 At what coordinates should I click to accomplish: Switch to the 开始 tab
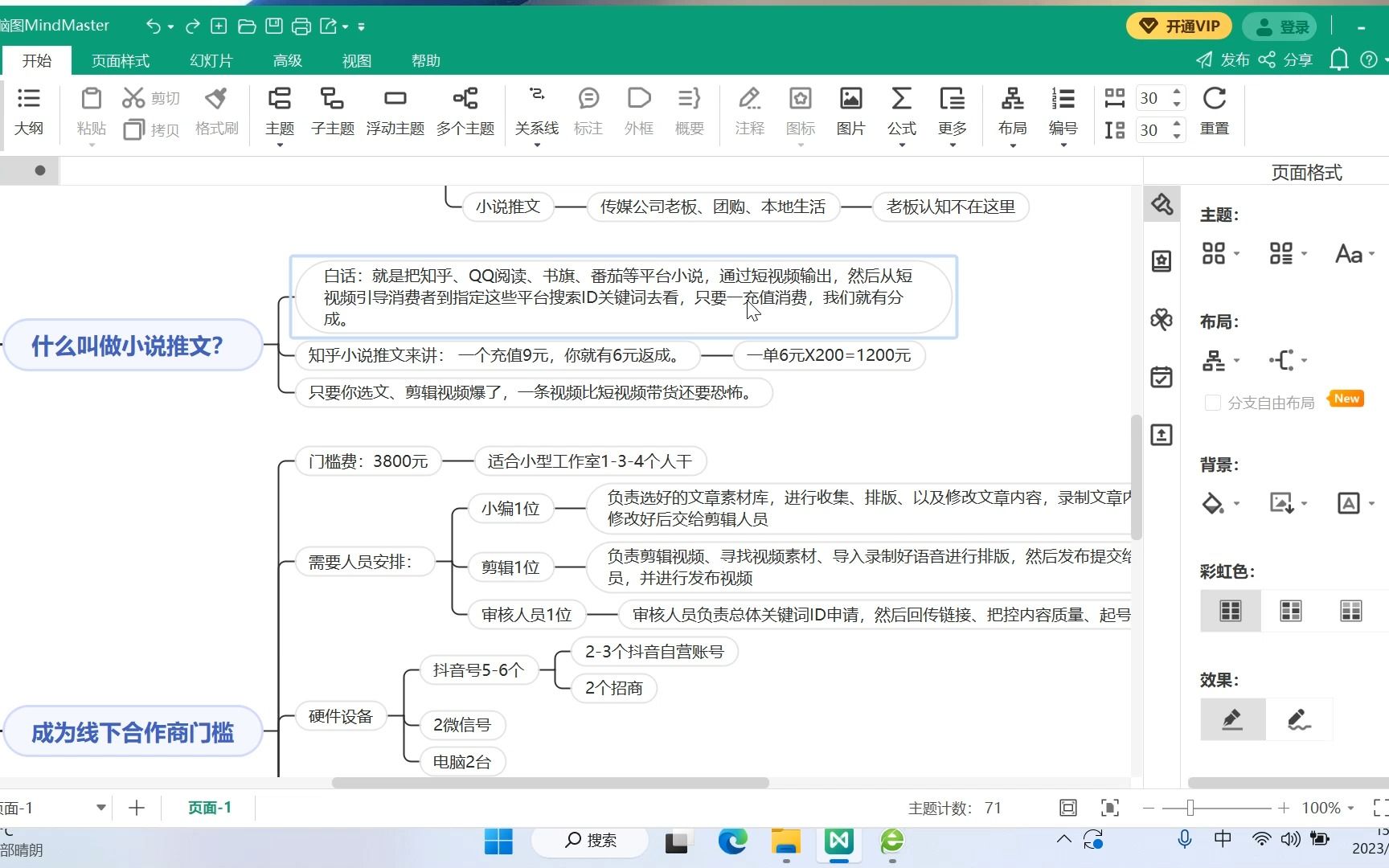coord(37,60)
